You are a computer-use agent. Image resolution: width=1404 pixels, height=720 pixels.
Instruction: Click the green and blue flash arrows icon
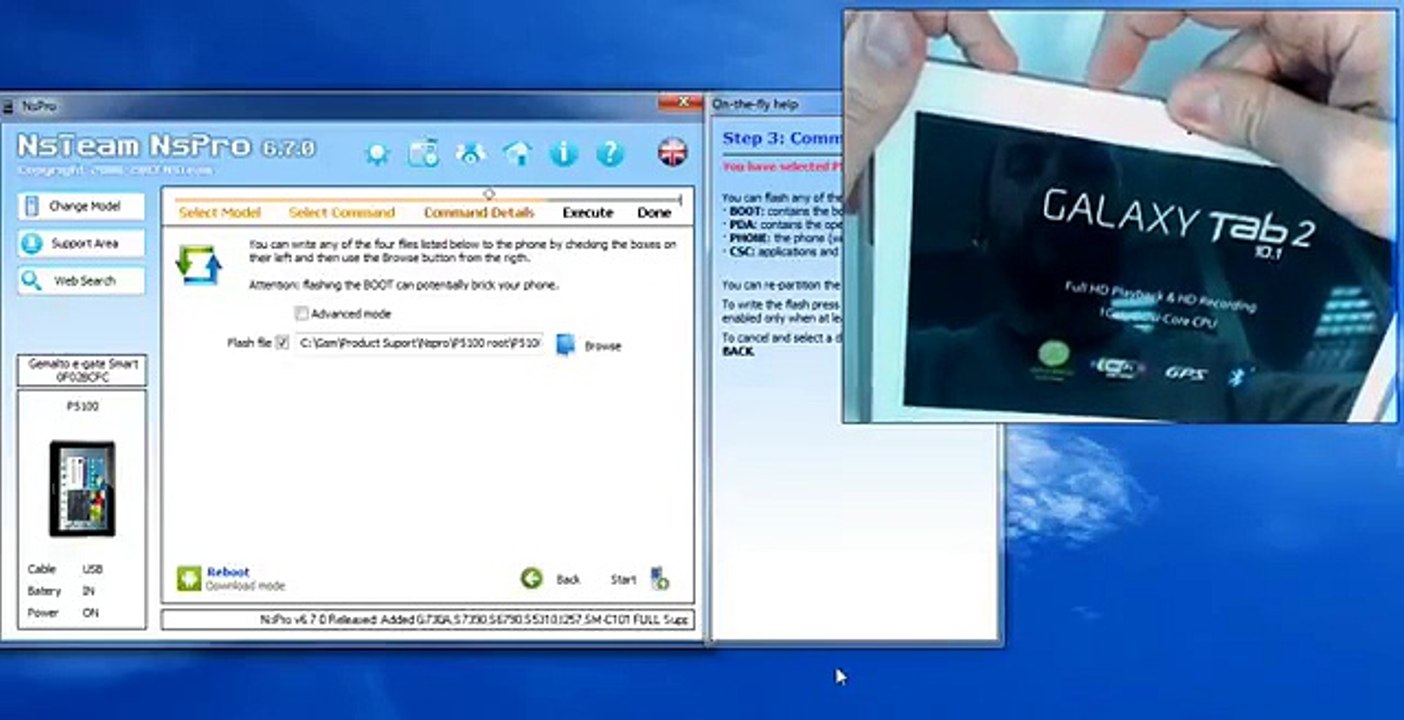tap(197, 265)
